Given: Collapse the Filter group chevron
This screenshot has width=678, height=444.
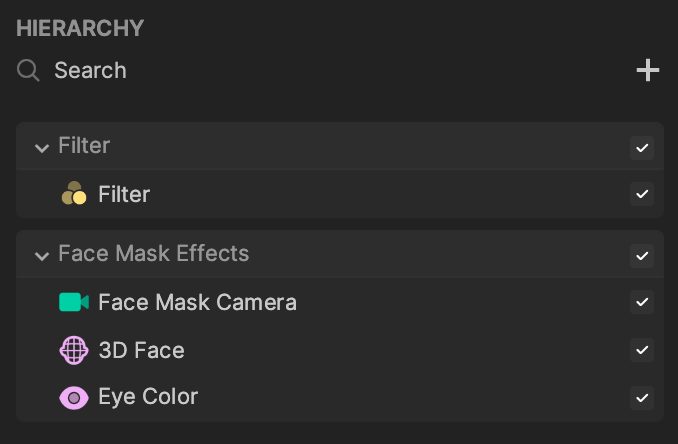Looking at the screenshot, I should (x=42, y=148).
